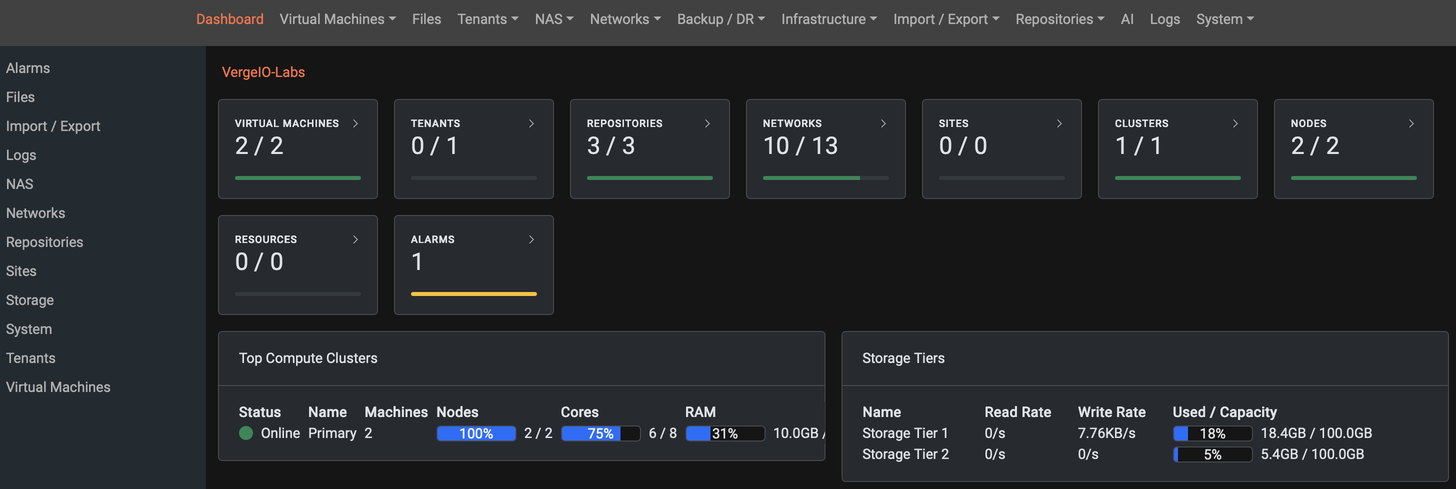This screenshot has height=489, width=1456.
Task: Expand the Networks dropdown in top navigation
Action: pyautogui.click(x=625, y=19)
